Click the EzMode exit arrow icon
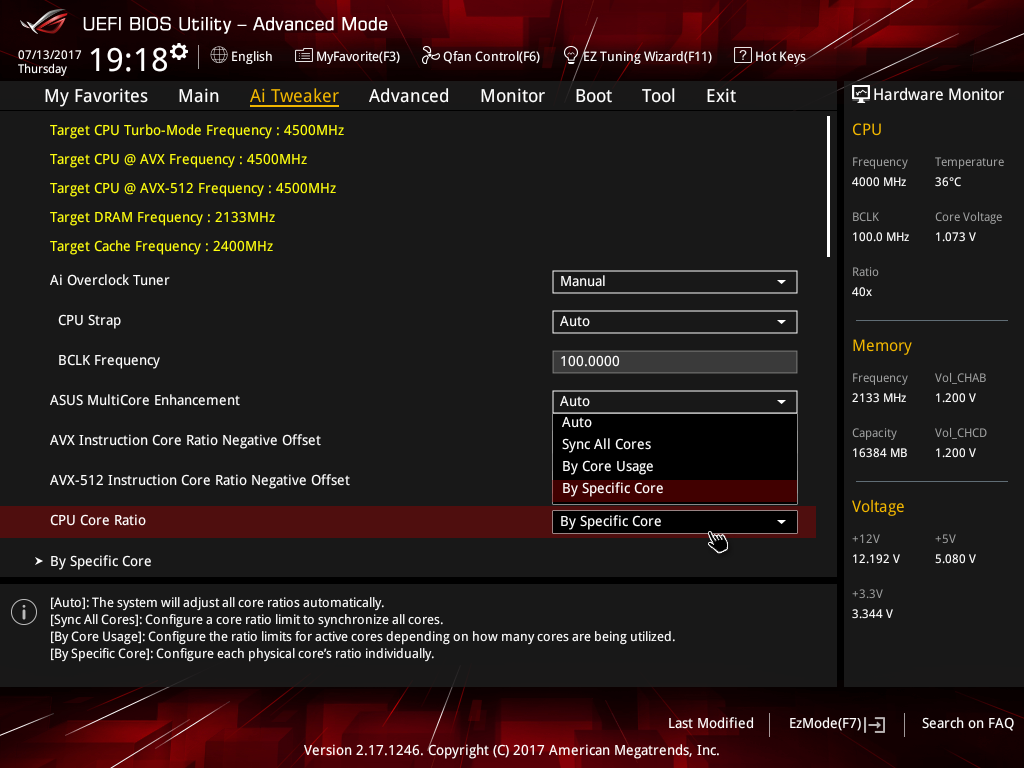Image resolution: width=1024 pixels, height=768 pixels. (875, 724)
